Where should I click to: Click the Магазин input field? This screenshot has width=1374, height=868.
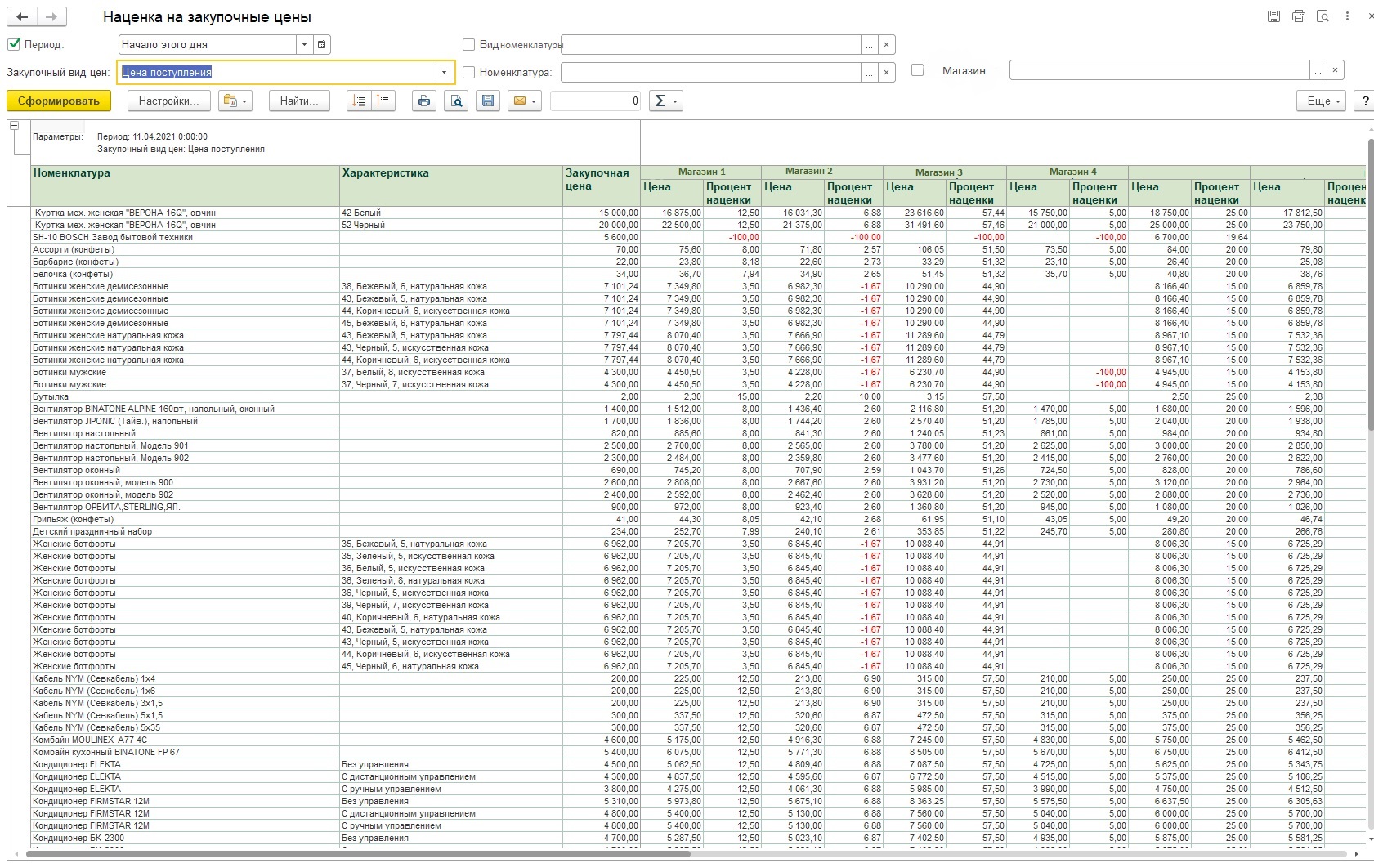1159,71
